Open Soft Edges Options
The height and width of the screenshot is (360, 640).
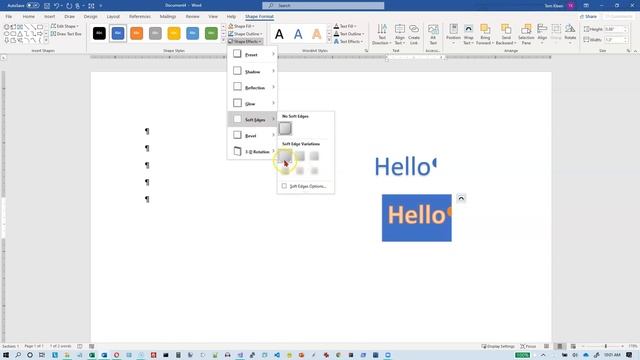point(304,186)
